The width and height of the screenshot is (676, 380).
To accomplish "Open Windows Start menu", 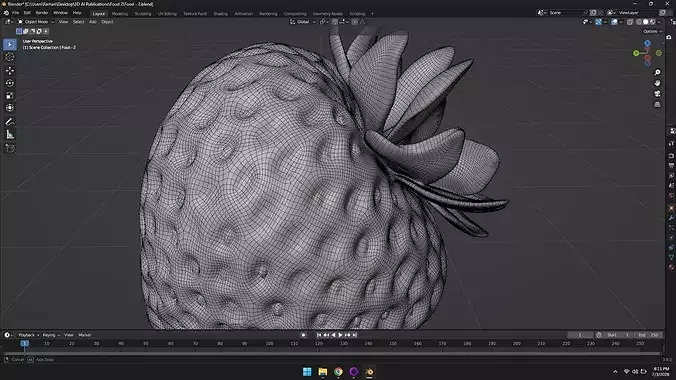I will pyautogui.click(x=307, y=372).
